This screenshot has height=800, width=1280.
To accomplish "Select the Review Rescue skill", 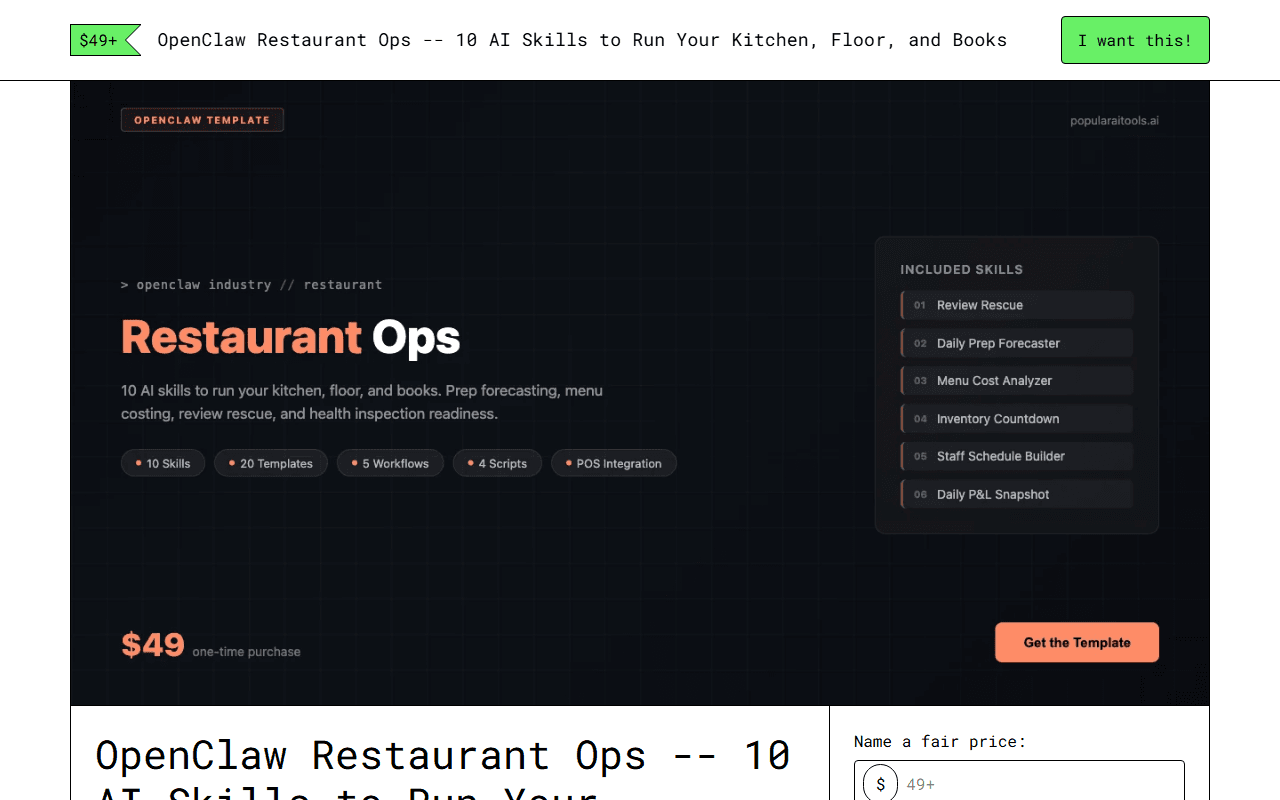I will pyautogui.click(x=1016, y=305).
